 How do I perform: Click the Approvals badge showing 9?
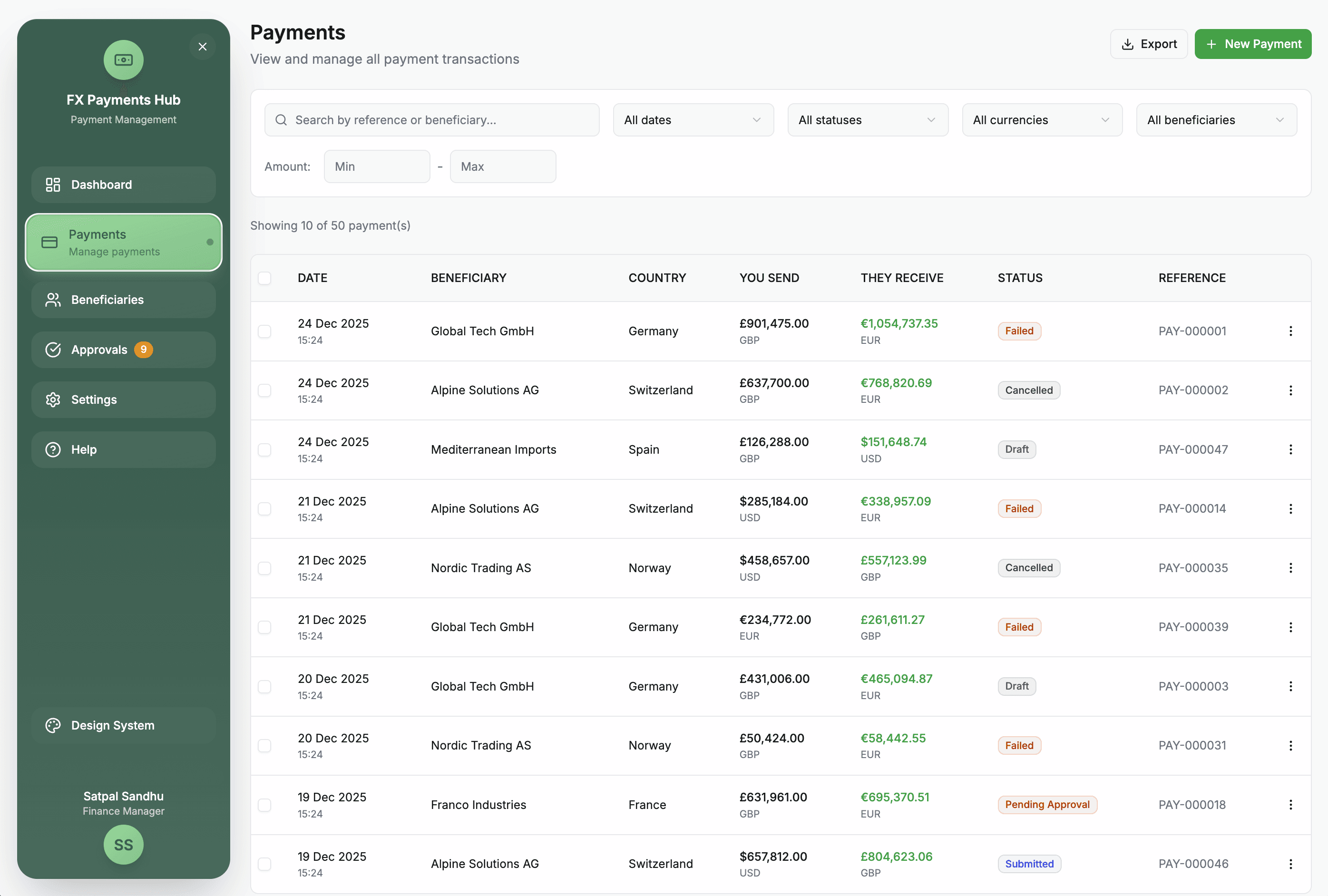click(144, 350)
